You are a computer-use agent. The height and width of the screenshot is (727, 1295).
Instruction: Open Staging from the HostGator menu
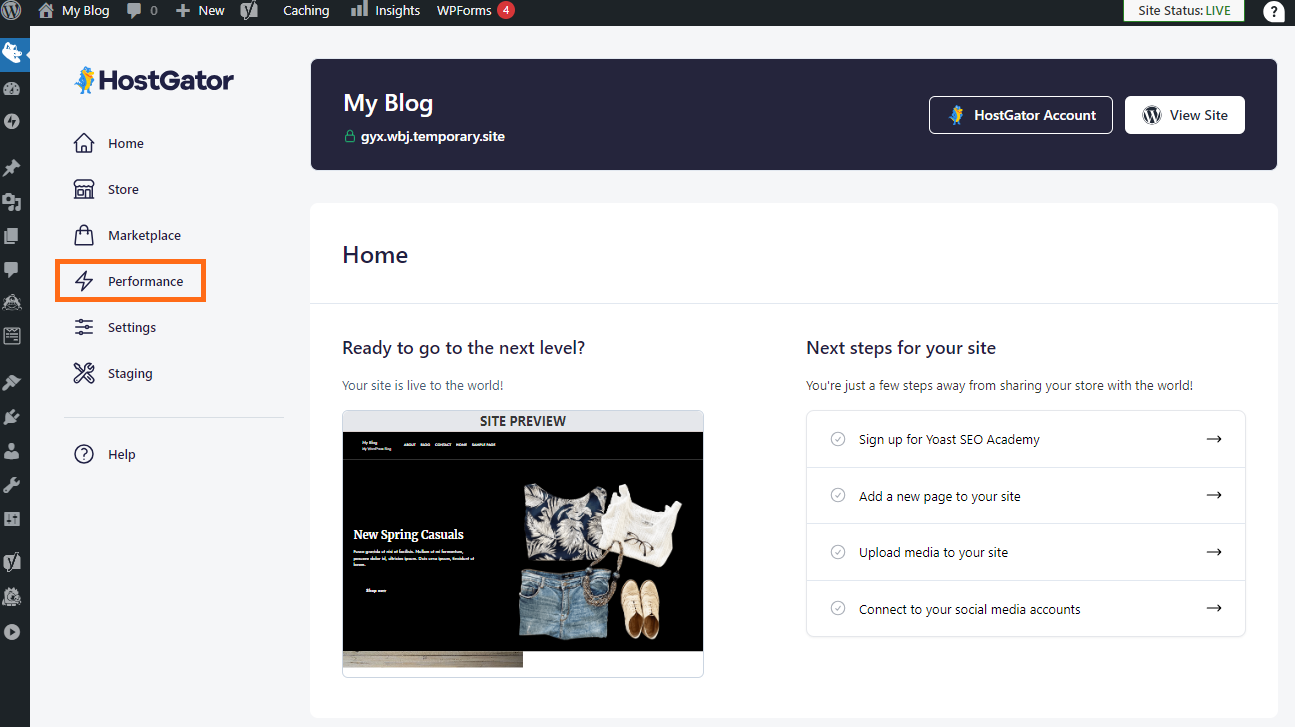(130, 374)
